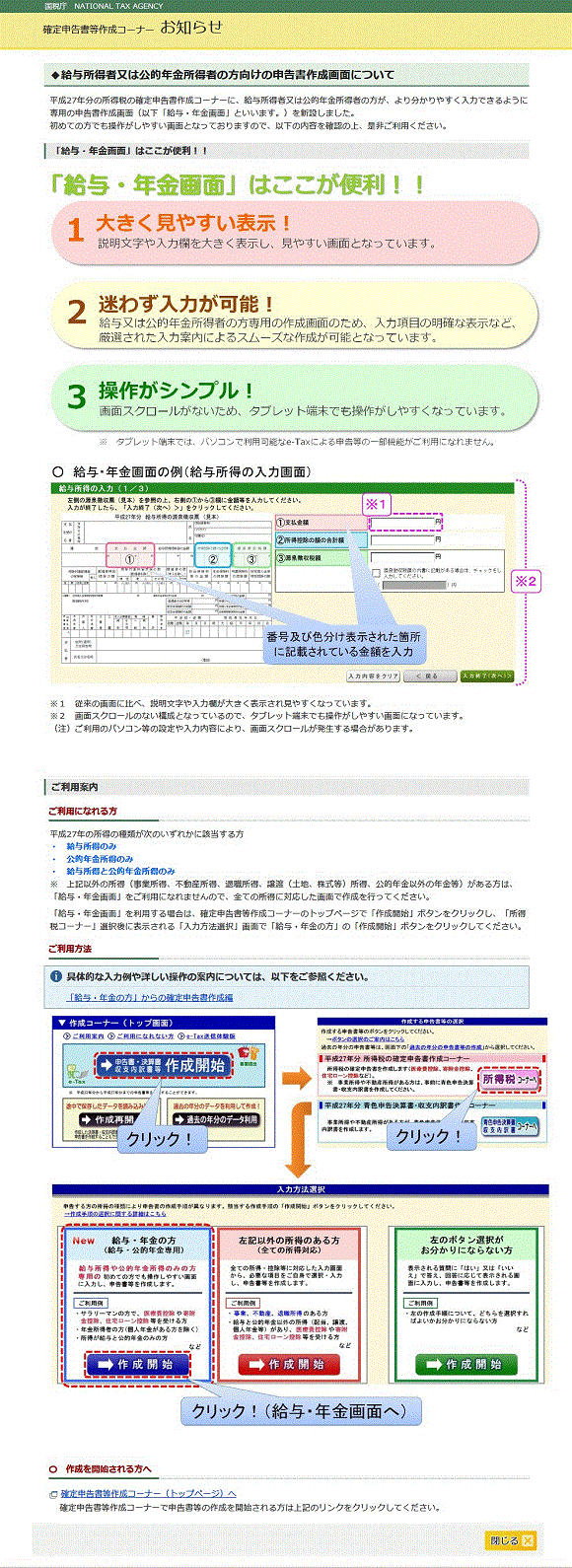Click the 作成を開始される方へ heading
This screenshot has height=1568, width=572.
pyautogui.click(x=107, y=1469)
